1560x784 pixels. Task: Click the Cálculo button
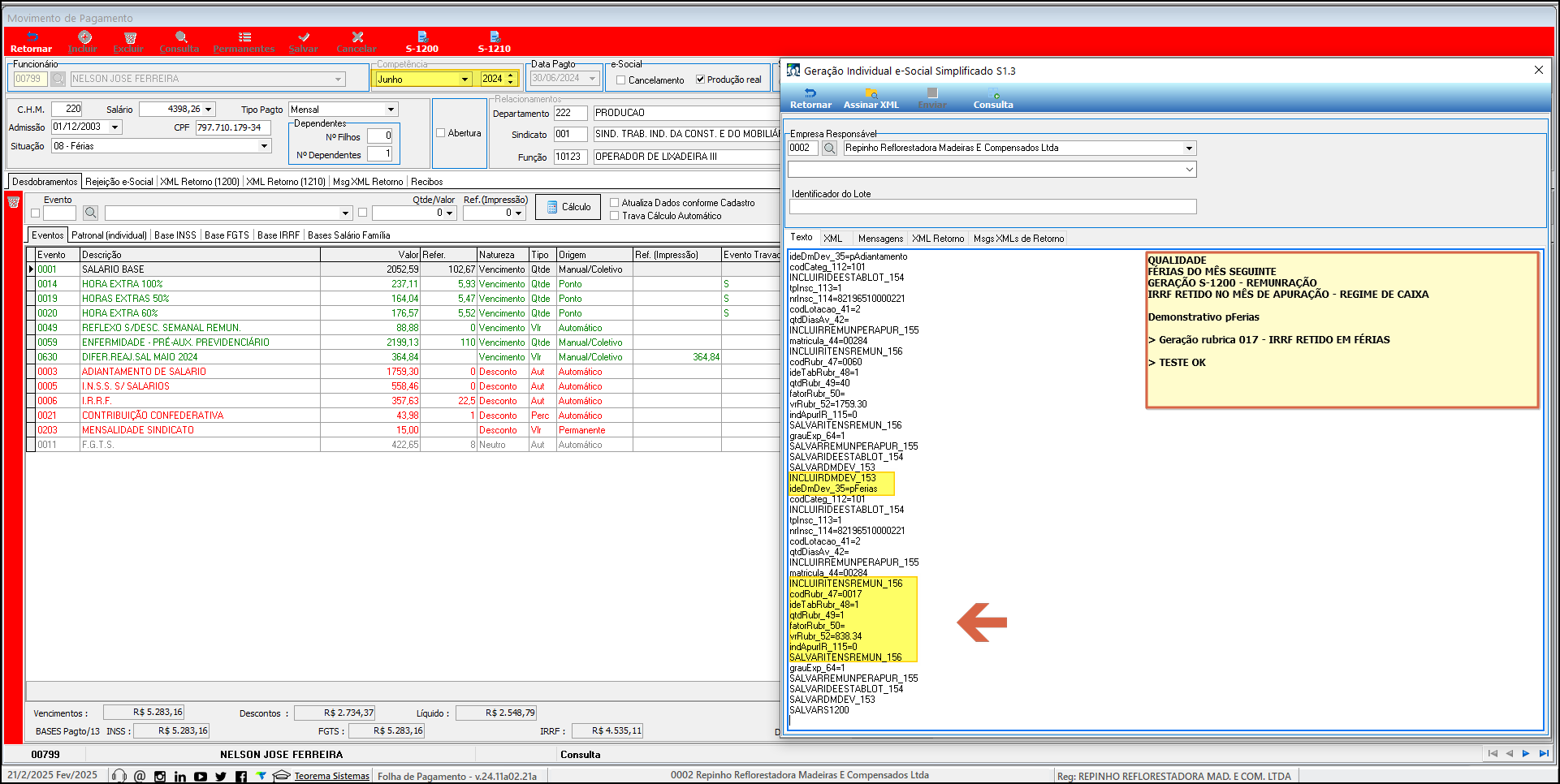tap(568, 207)
